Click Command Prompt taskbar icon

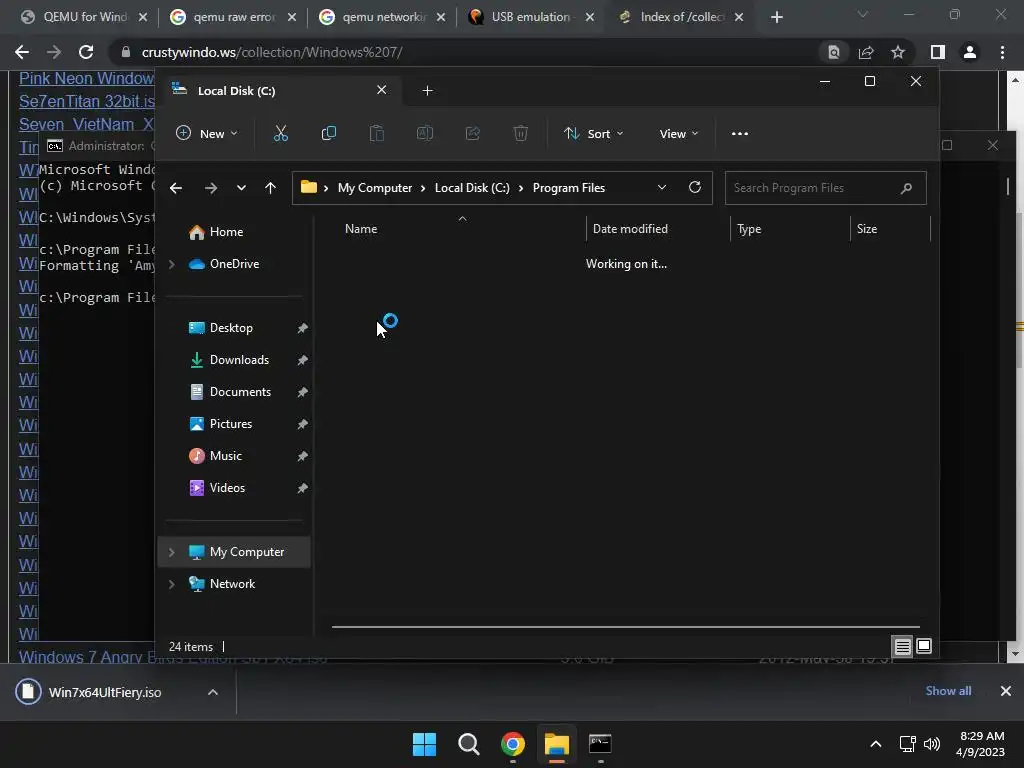[600, 744]
